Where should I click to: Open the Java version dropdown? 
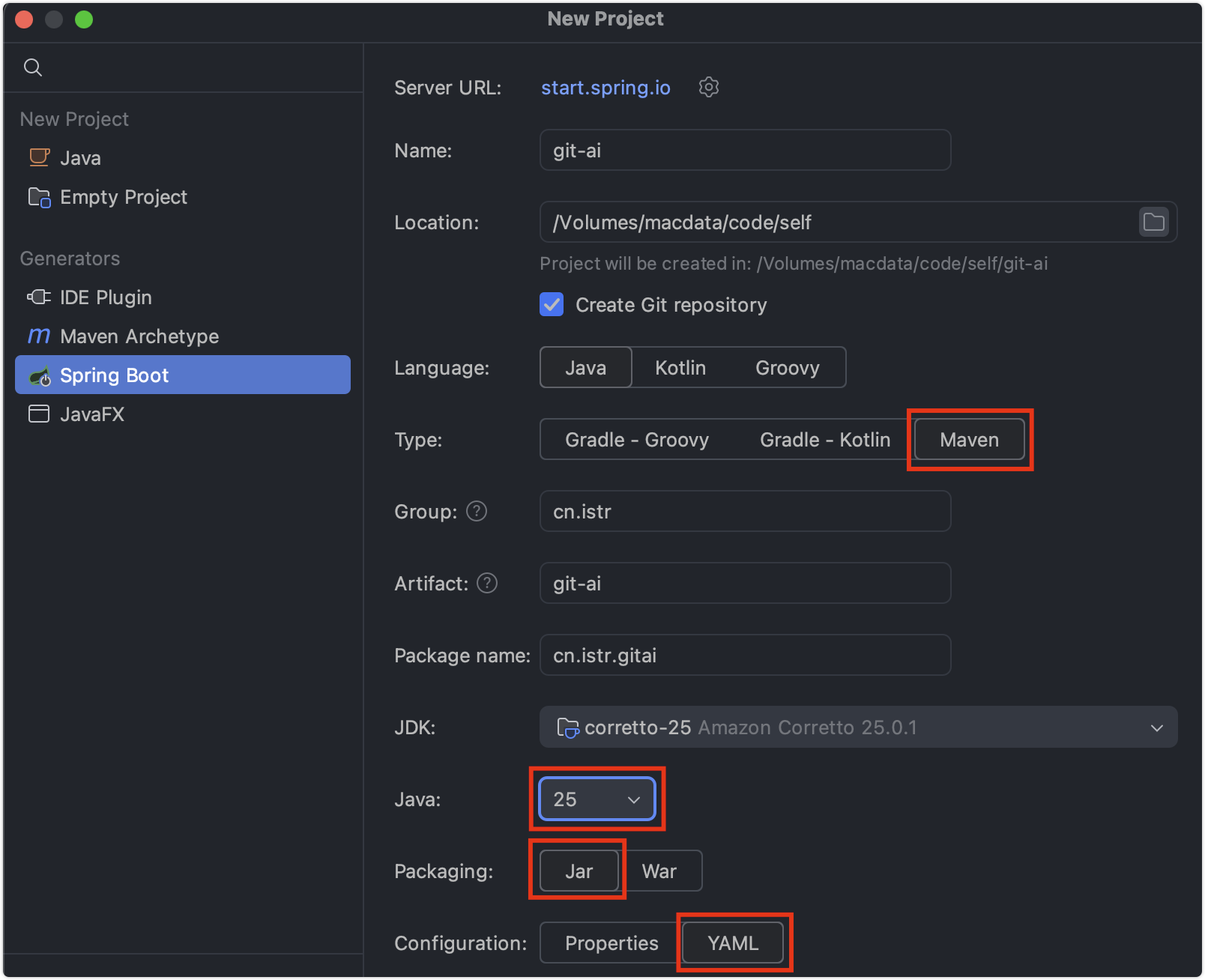click(597, 799)
